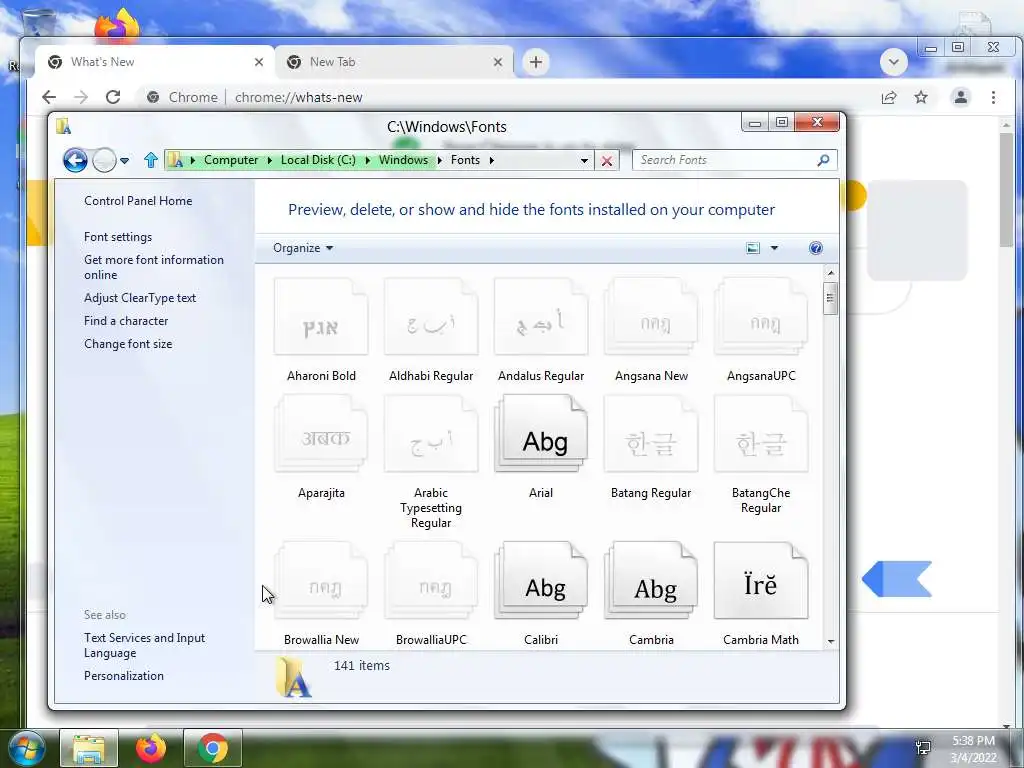1024x768 pixels.
Task: Open Control Panel Home link
Action: click(138, 201)
